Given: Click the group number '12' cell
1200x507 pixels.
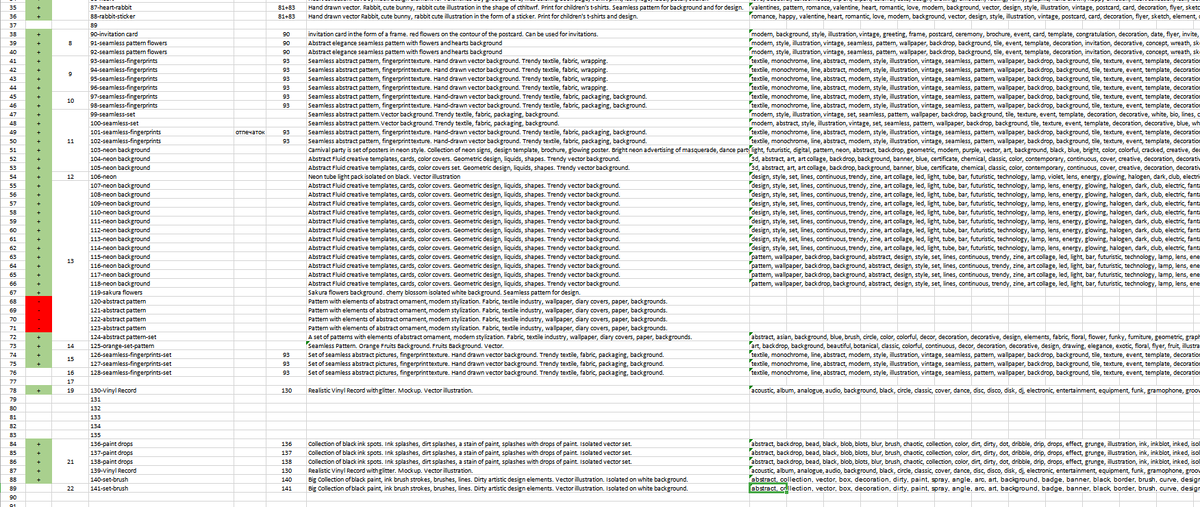Looking at the screenshot, I should [x=69, y=176].
